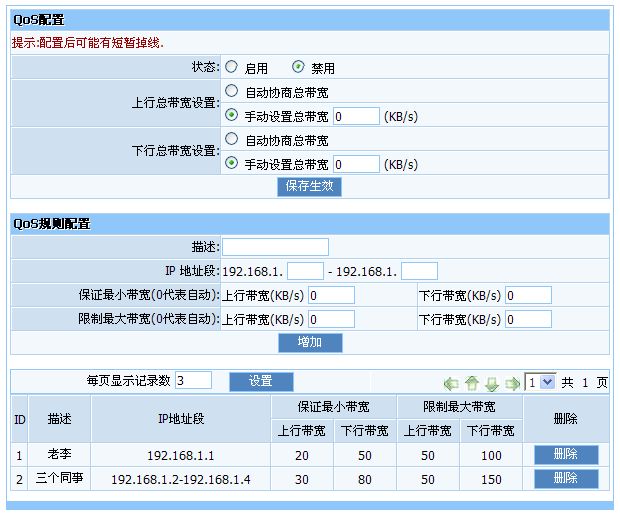Screen dimensions: 620x518
Task: Enable QoS with 启用 radio button
Action: pyautogui.click(x=232, y=68)
